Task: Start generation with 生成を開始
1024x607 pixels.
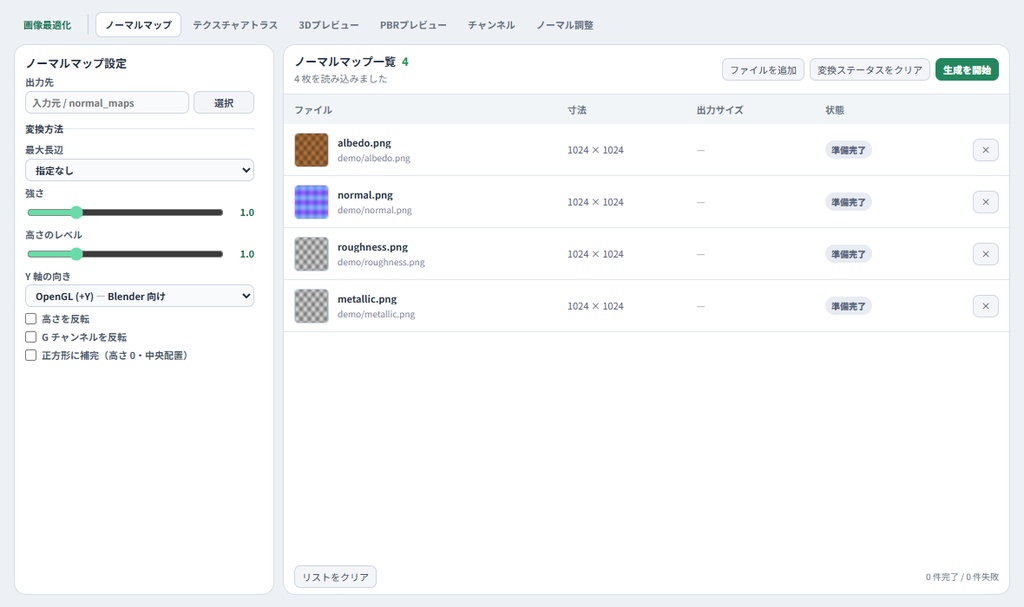Action: pos(967,70)
